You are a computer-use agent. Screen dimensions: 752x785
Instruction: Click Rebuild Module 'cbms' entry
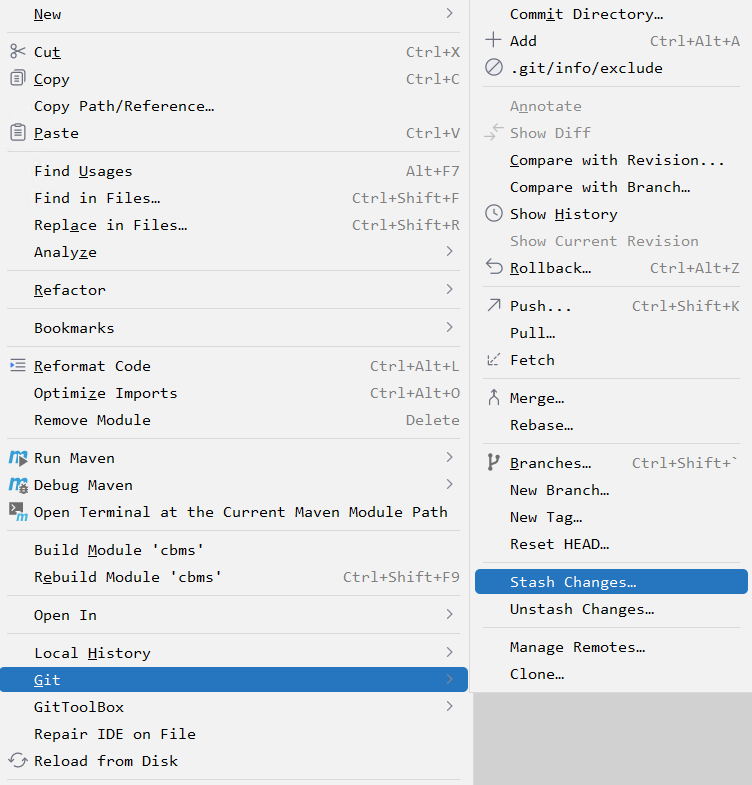[x=127, y=577]
